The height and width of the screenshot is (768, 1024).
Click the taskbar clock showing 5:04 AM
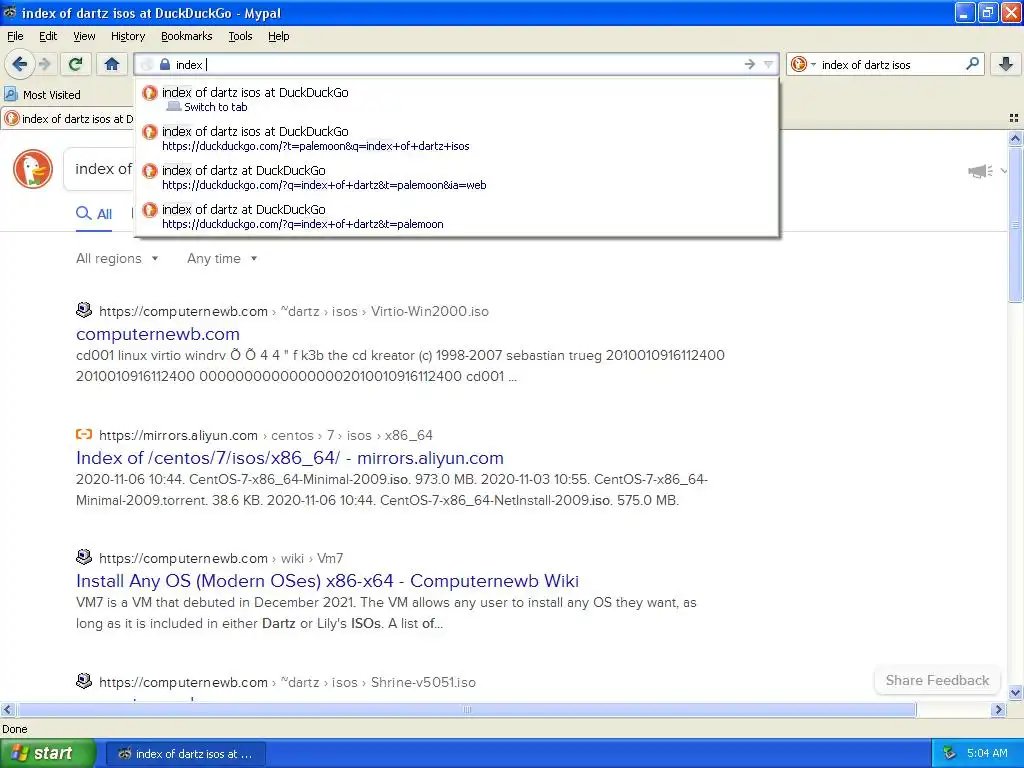[x=987, y=754]
